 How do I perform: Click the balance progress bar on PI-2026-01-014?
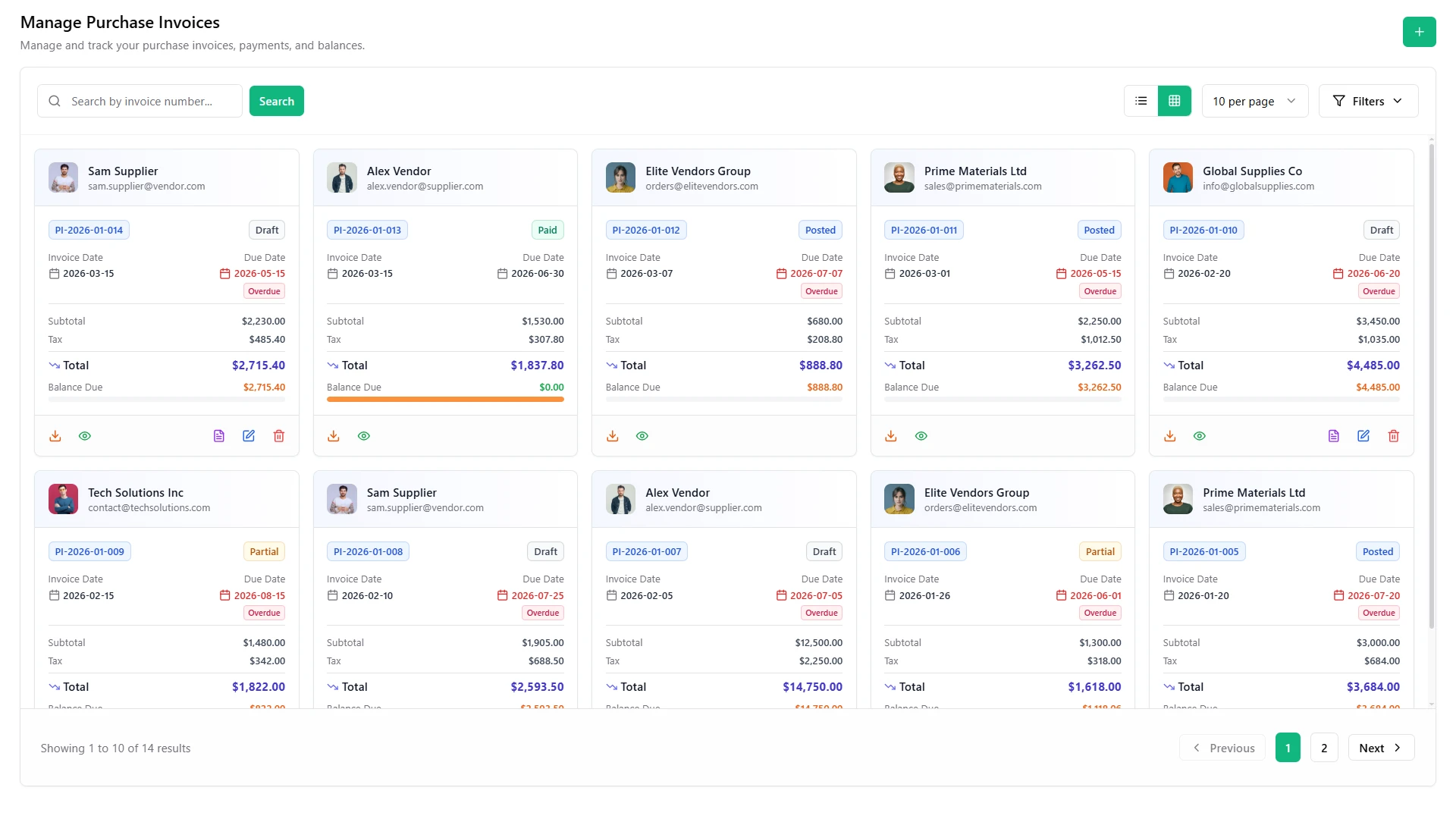point(167,400)
